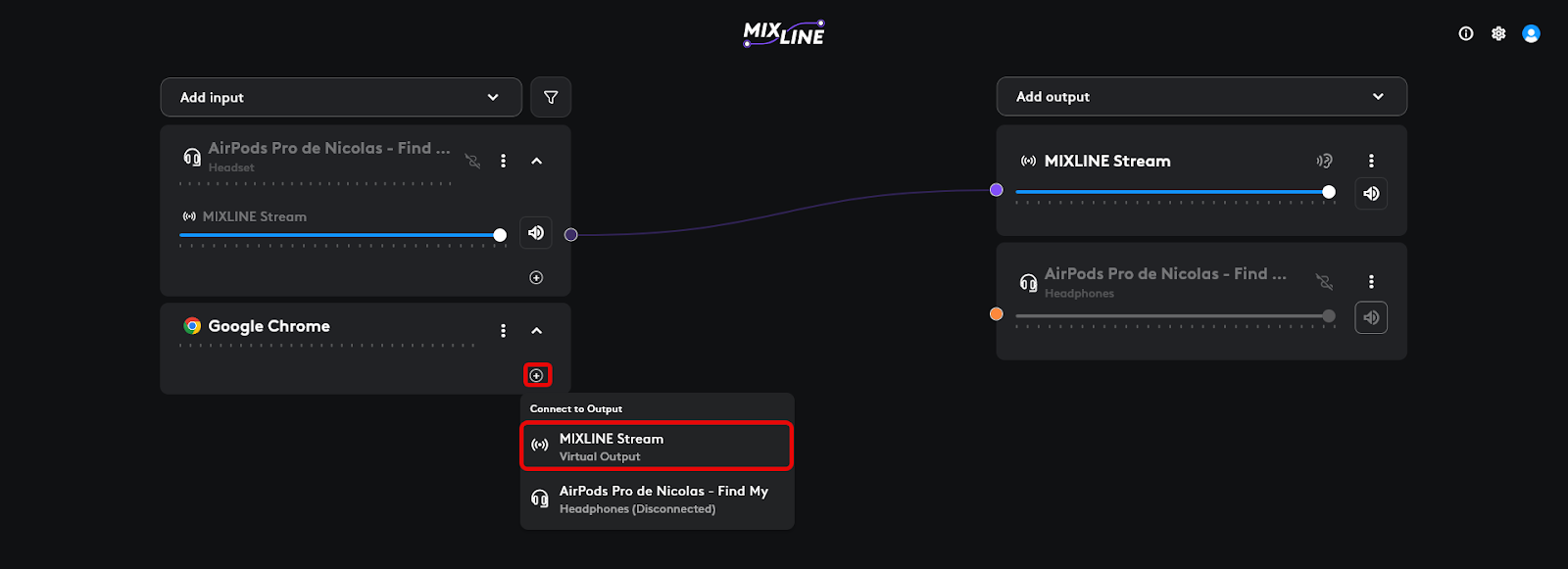Screen dimensions: 1568x569
Task: Collapse the AirPods Pro input card
Action: pyautogui.click(x=537, y=161)
